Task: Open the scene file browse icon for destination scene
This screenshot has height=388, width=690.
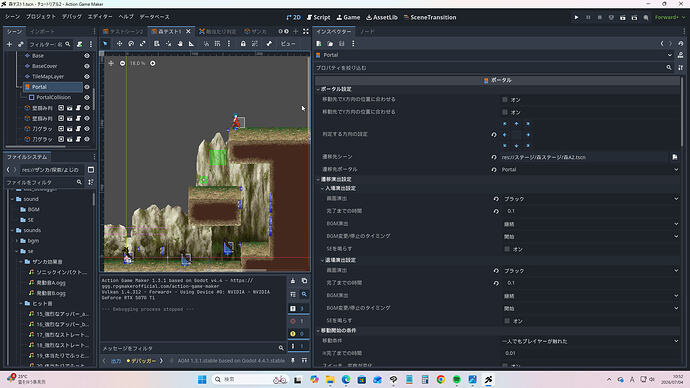Action: (675, 157)
